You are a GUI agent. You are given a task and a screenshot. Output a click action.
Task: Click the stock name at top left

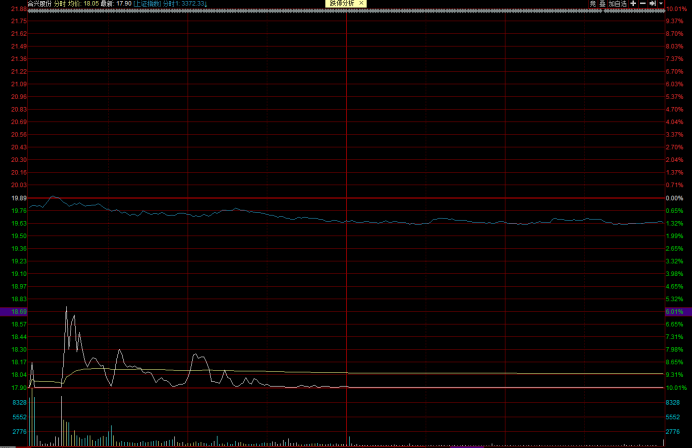[x=39, y=4]
